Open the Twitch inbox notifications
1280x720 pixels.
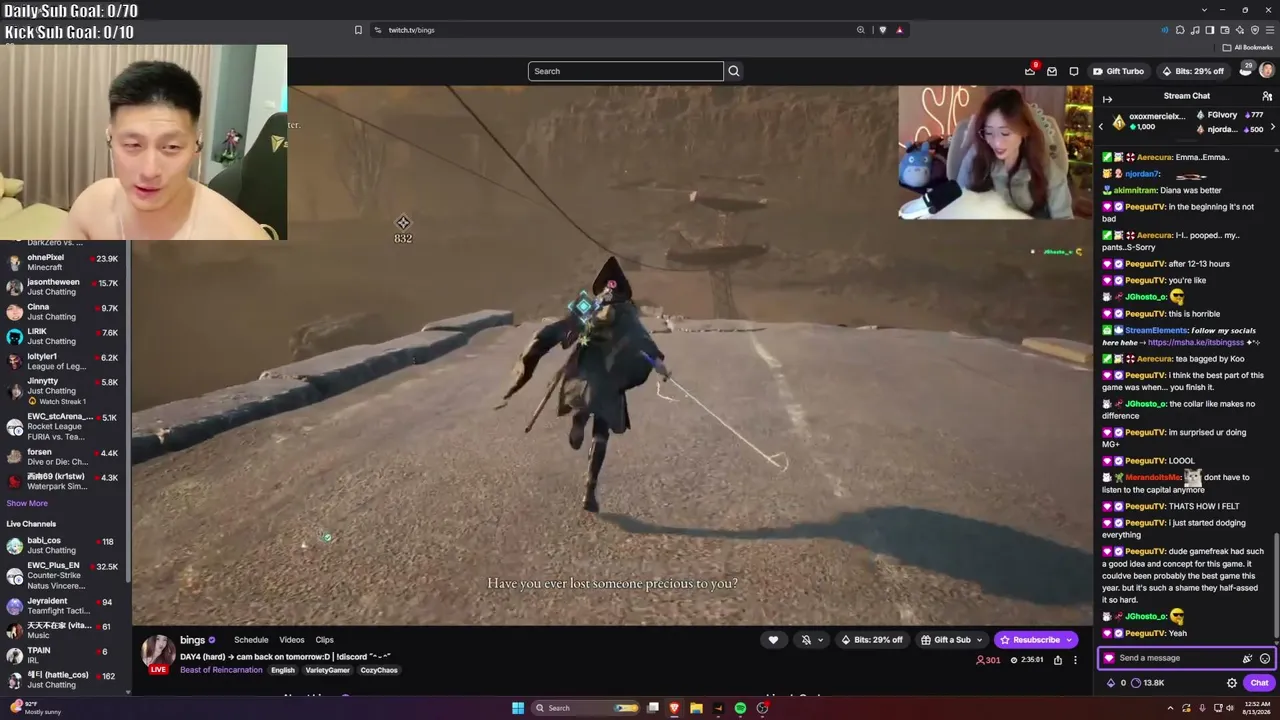coord(1052,71)
